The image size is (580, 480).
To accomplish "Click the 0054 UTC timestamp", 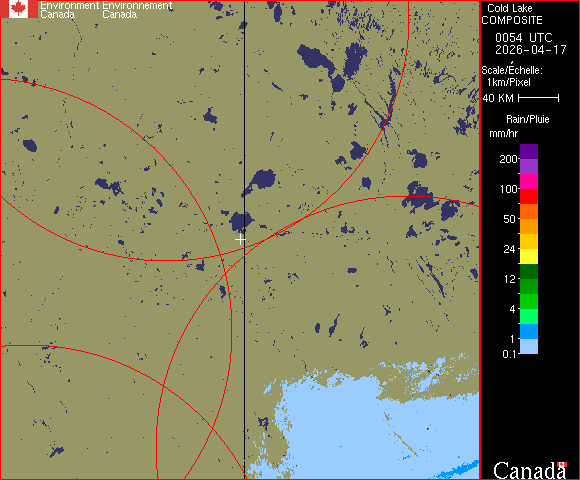I will (523, 38).
